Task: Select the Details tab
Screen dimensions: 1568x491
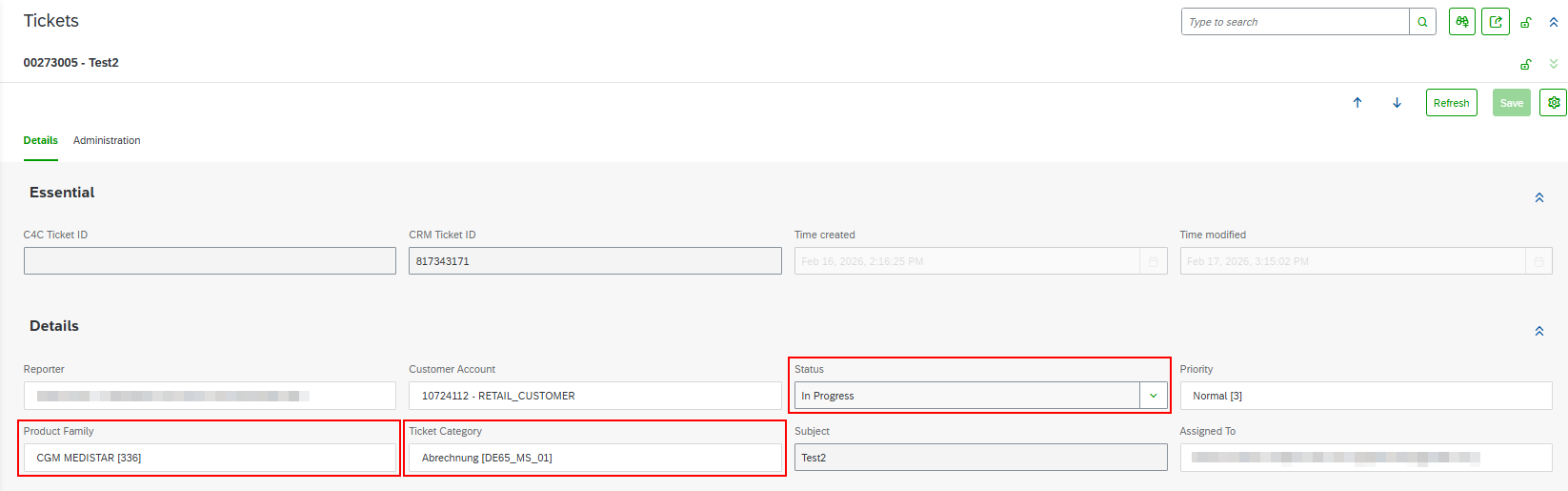Action: click(x=41, y=140)
